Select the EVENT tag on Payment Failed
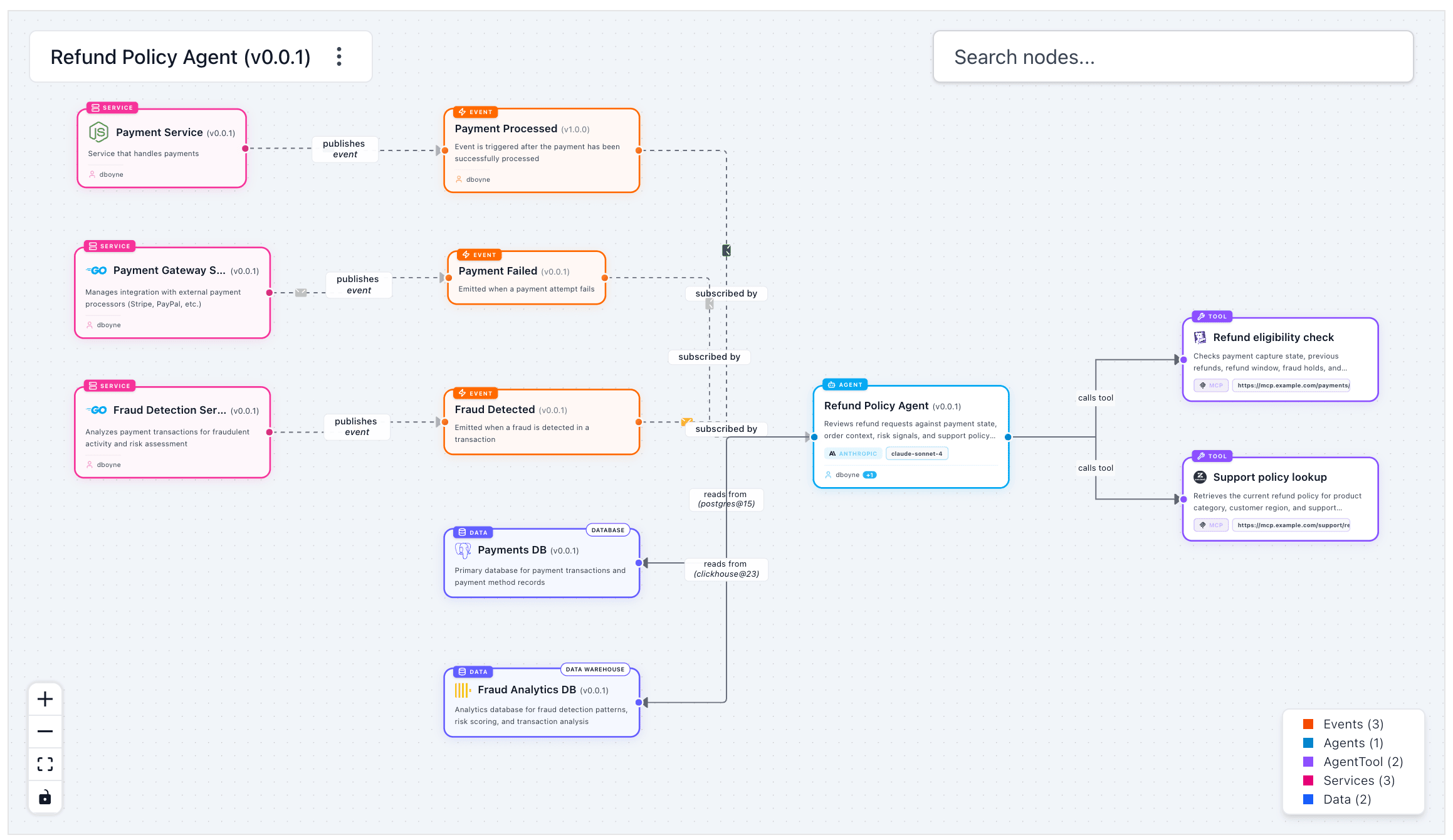1453x840 pixels. pyautogui.click(x=479, y=255)
